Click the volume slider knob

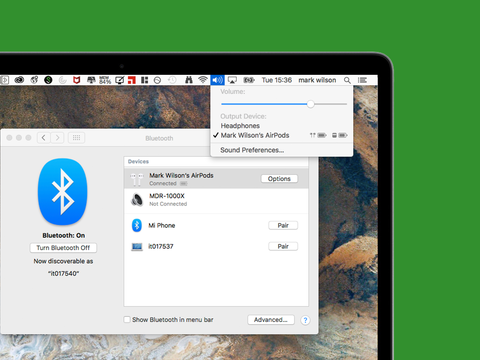coord(310,104)
